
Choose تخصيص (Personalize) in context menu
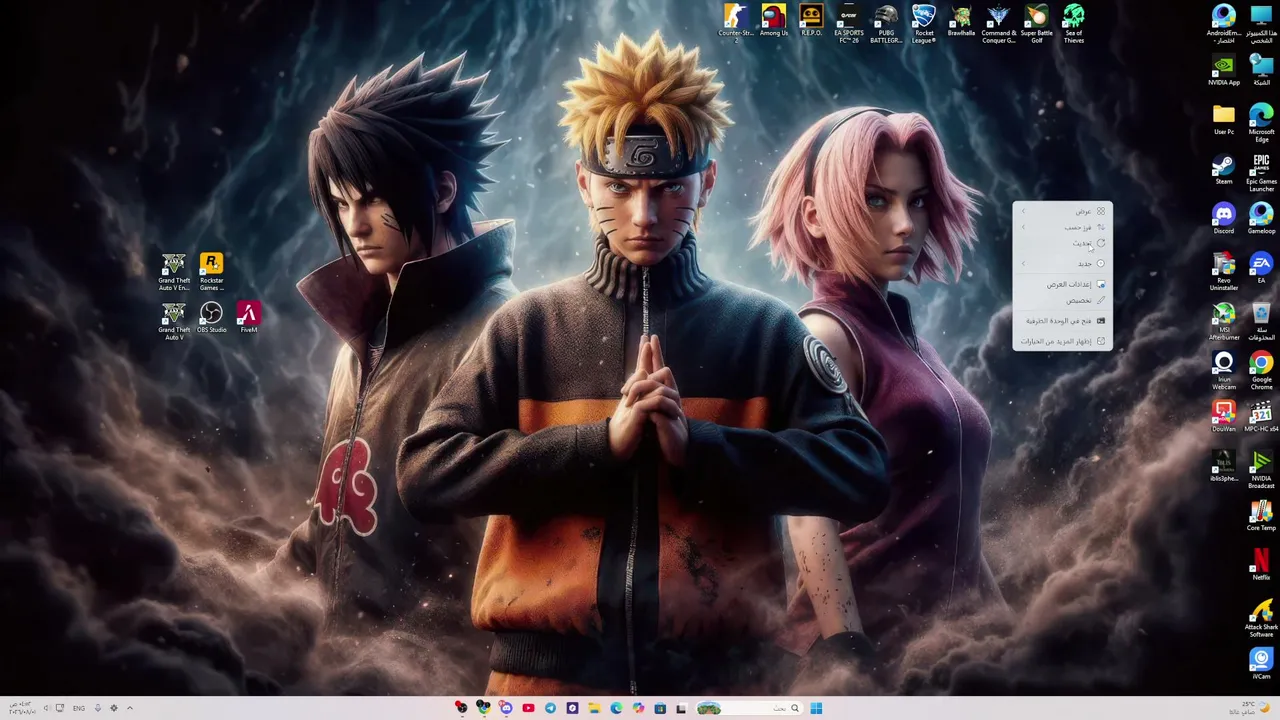(1062, 300)
